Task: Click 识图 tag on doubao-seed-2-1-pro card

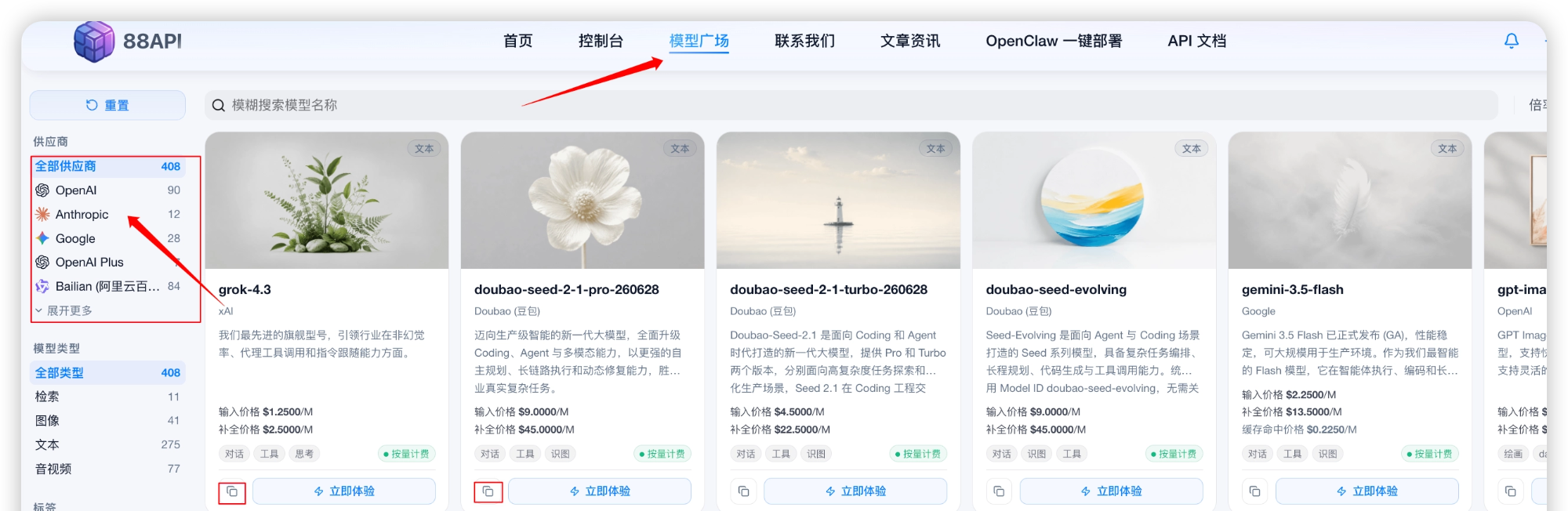Action: tap(560, 454)
